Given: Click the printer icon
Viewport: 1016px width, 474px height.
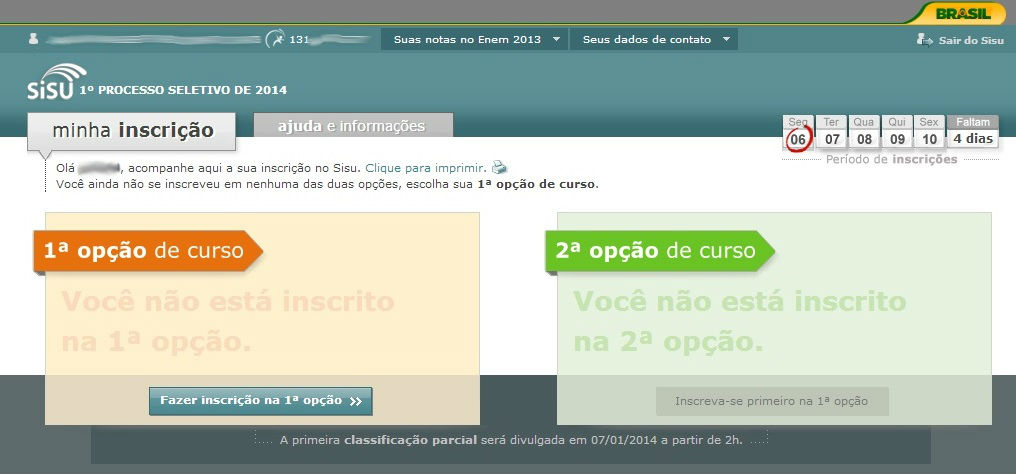Looking at the screenshot, I should (x=499, y=167).
